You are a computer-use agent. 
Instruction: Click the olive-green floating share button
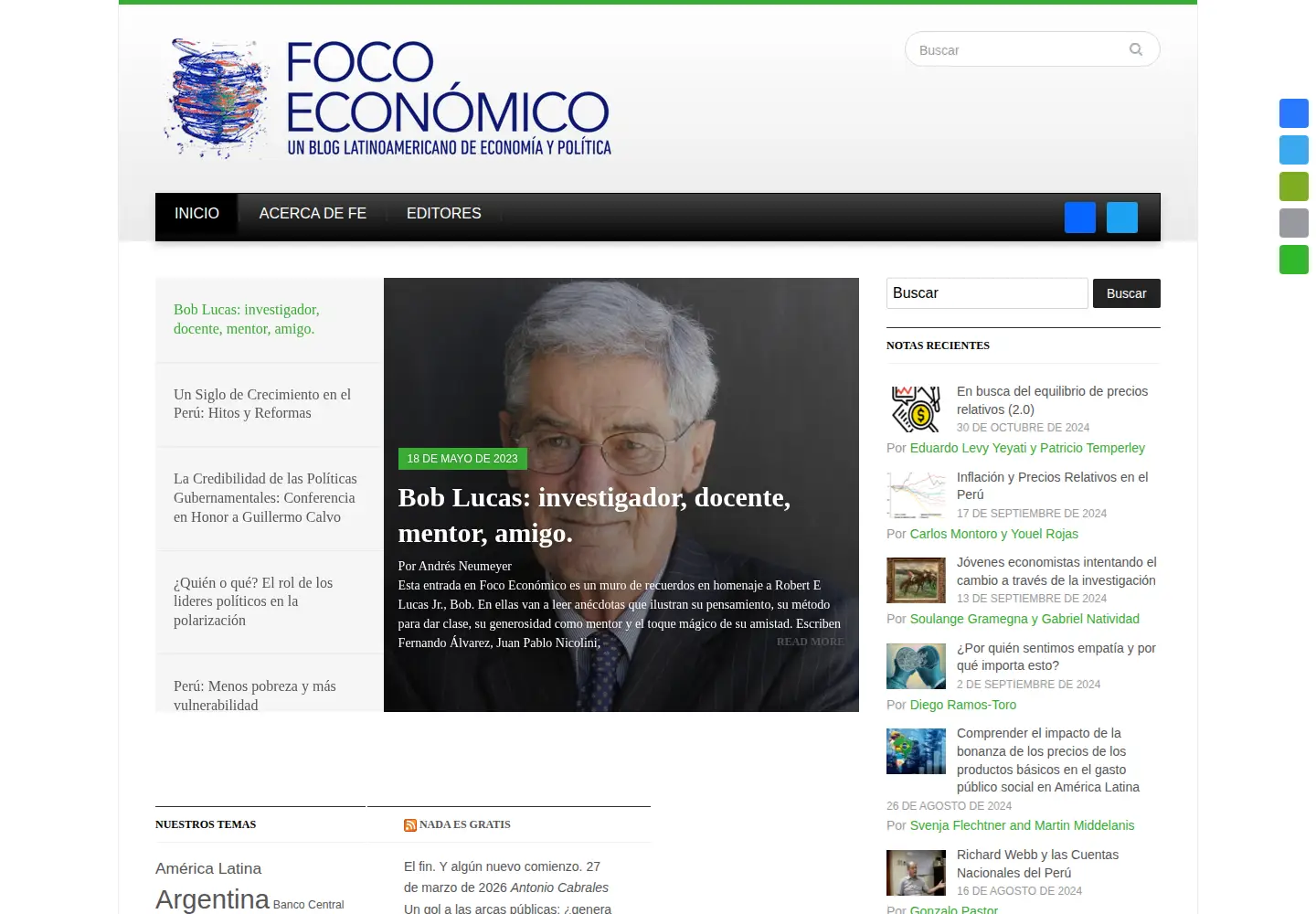point(1294,186)
